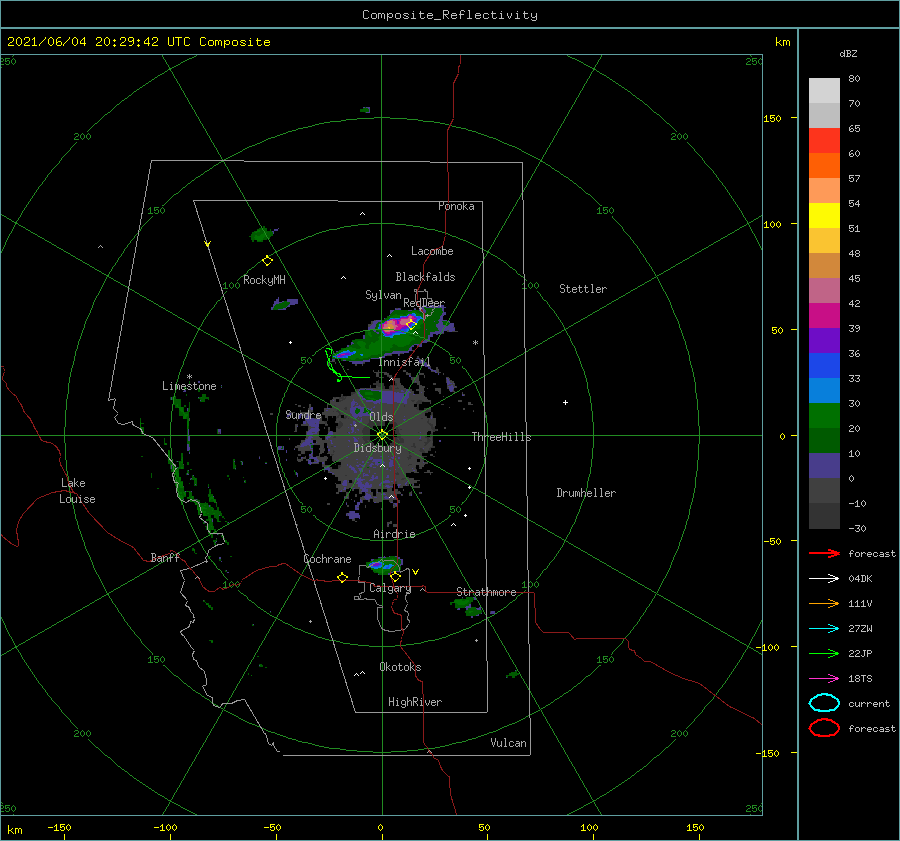This screenshot has width=900, height=841.
Task: Click the storm cell over Red Deer
Action: point(396,336)
